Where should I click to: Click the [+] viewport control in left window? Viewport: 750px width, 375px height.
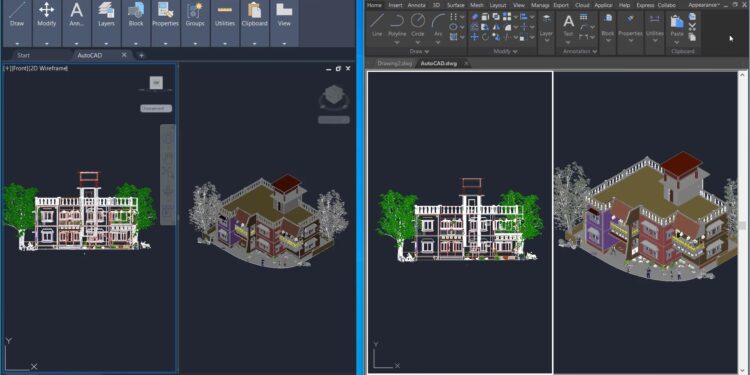[7, 68]
